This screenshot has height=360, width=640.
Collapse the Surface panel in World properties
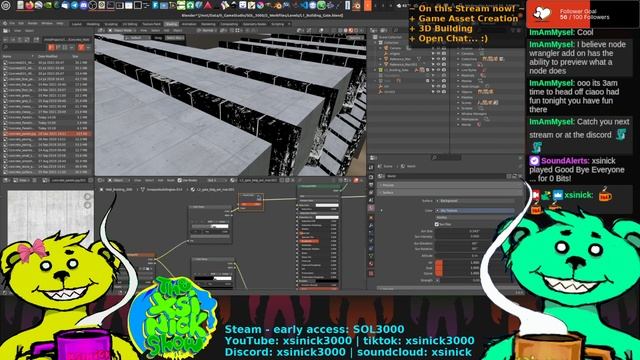[449, 193]
